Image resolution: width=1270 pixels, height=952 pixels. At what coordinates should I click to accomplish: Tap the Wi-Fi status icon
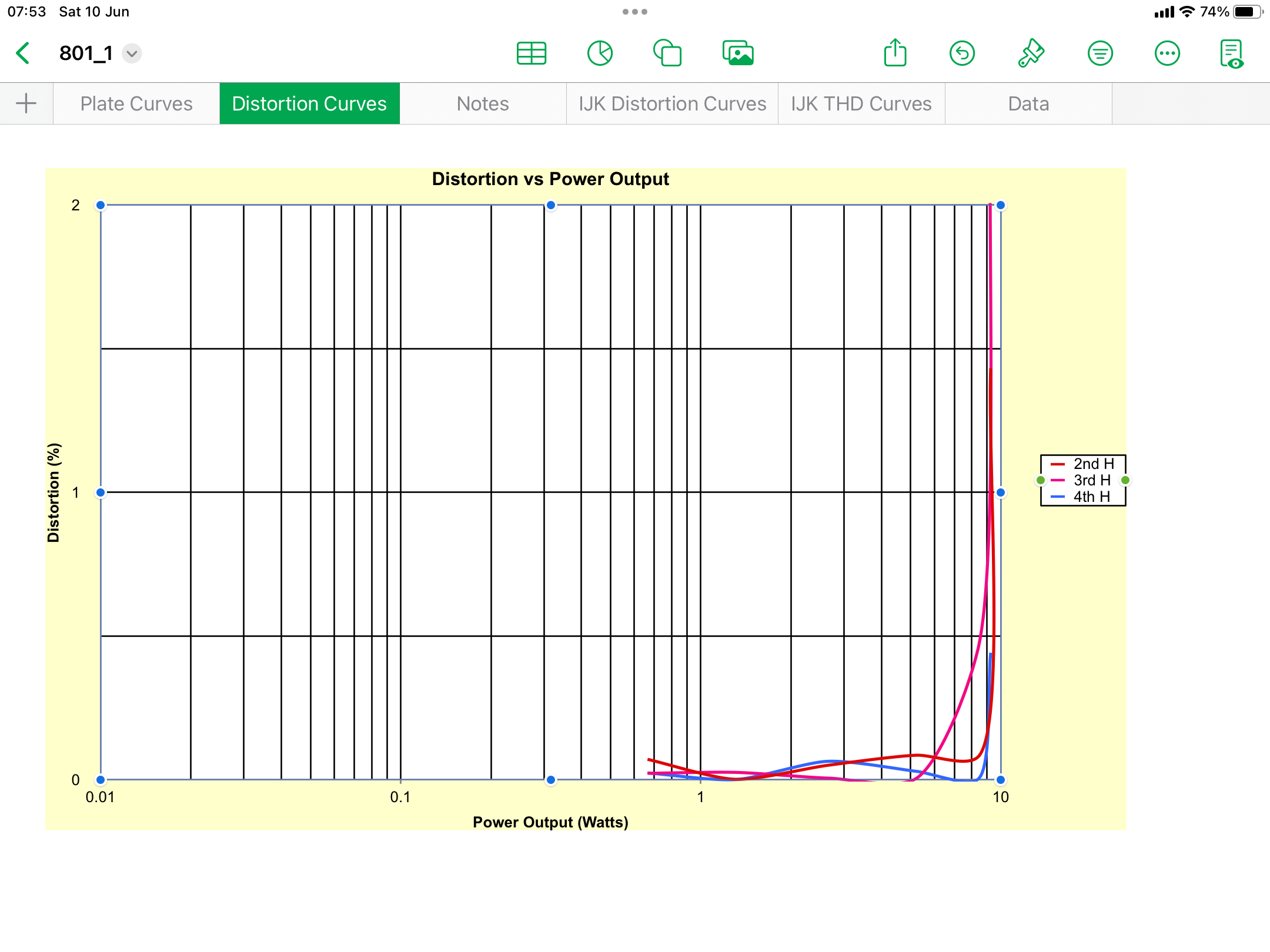pos(1187,12)
